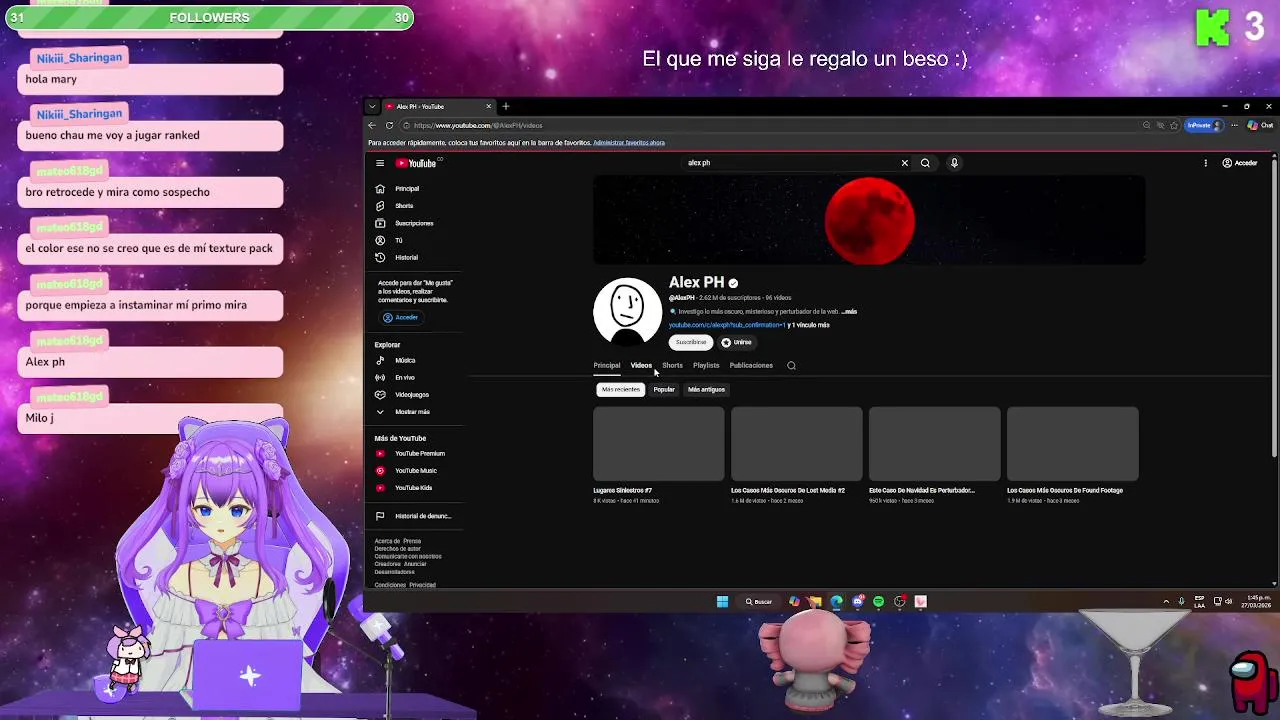
Task: Go back with the browser arrow
Action: point(372,126)
